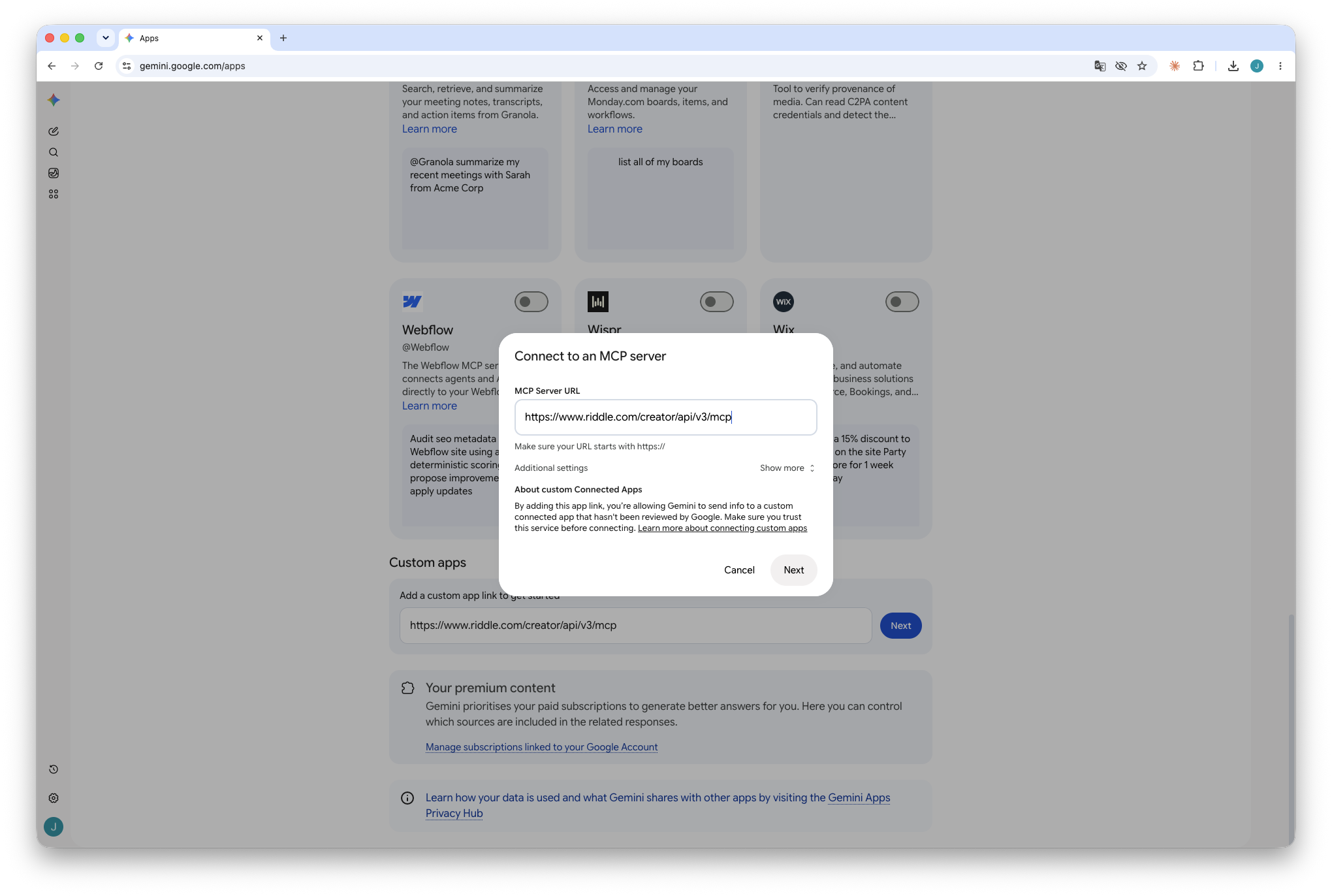Click the Gemini sparkle logo in sidebar
Screen dimensions: 1332x896
54,100
